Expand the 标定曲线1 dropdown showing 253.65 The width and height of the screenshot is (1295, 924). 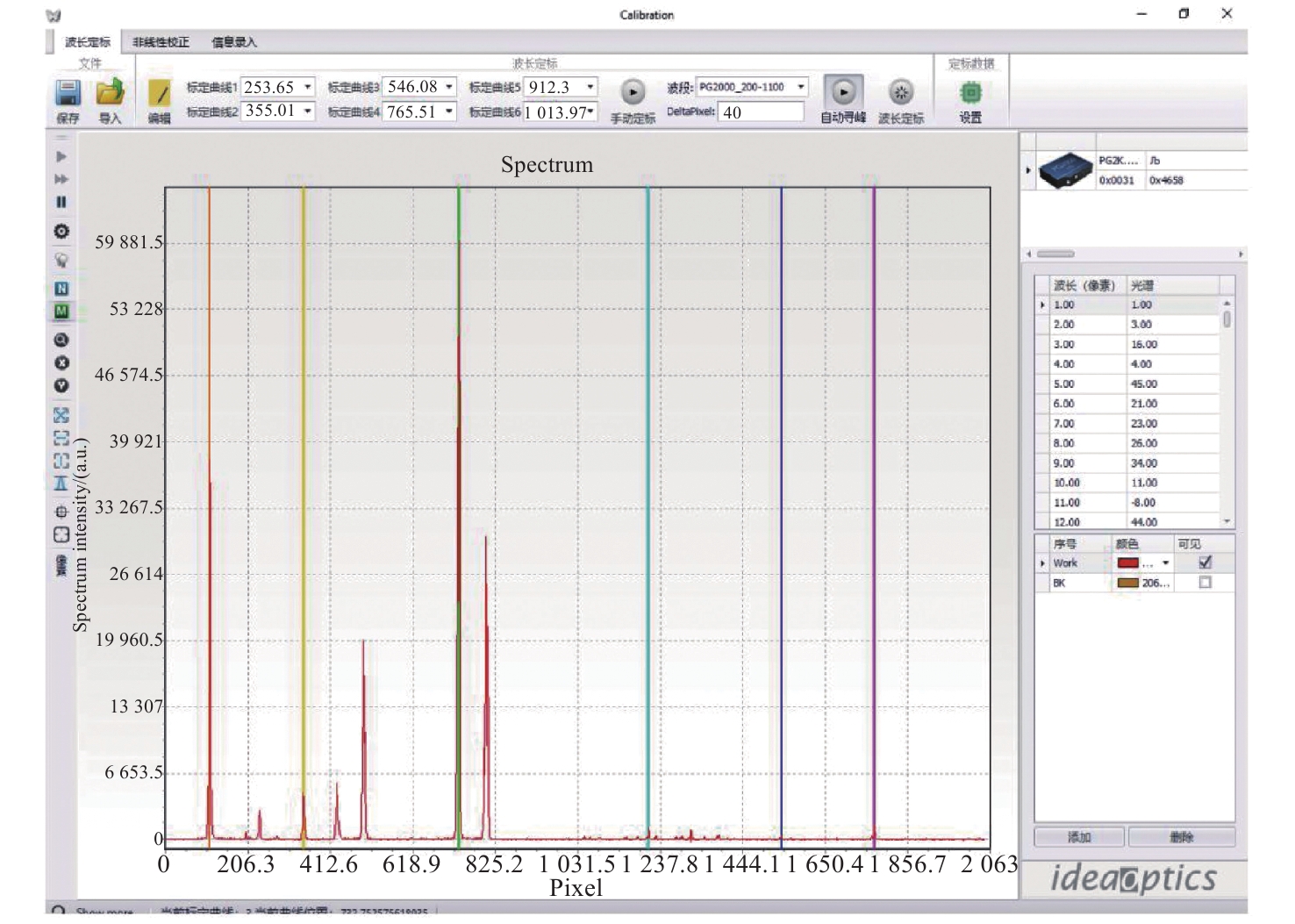tap(308, 87)
